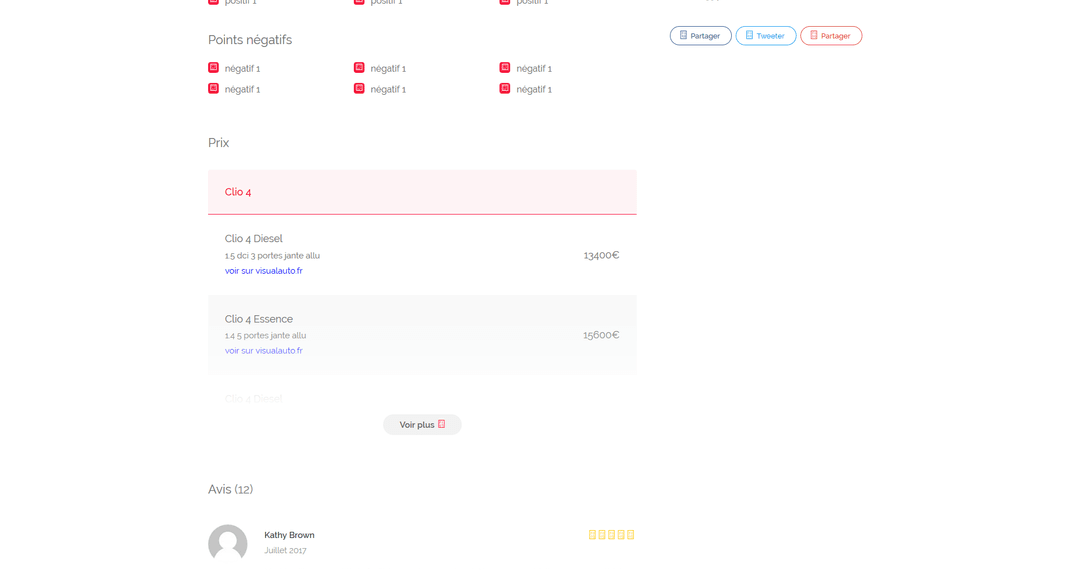This screenshot has height=570, width=1080.
Task: Click the blue-outlined Partager share button
Action: tap(700, 36)
